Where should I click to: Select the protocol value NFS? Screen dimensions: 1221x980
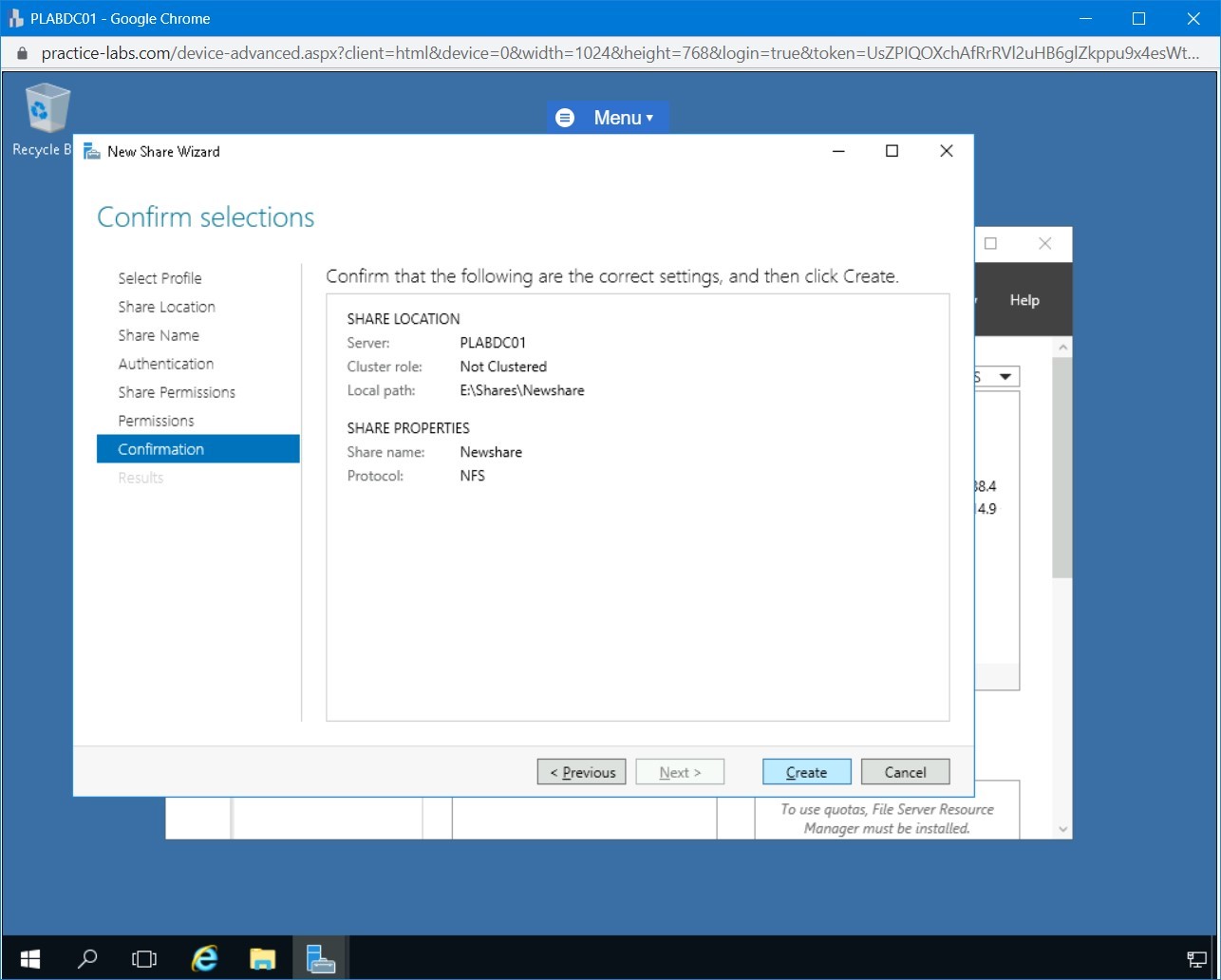click(472, 476)
